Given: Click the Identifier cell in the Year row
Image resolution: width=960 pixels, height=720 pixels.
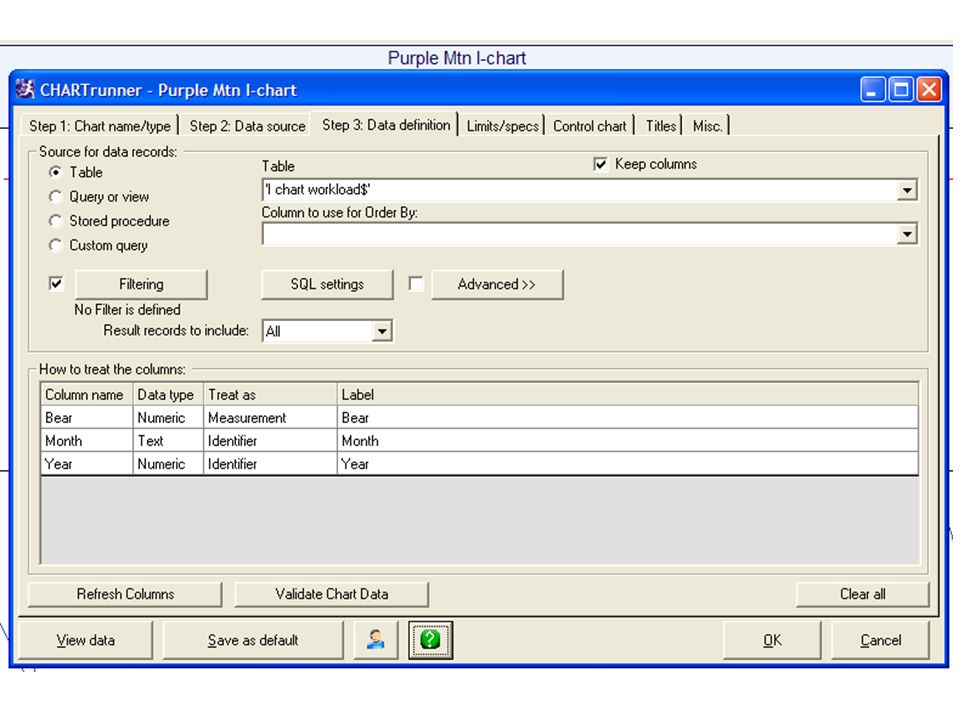Looking at the screenshot, I should [x=271, y=463].
